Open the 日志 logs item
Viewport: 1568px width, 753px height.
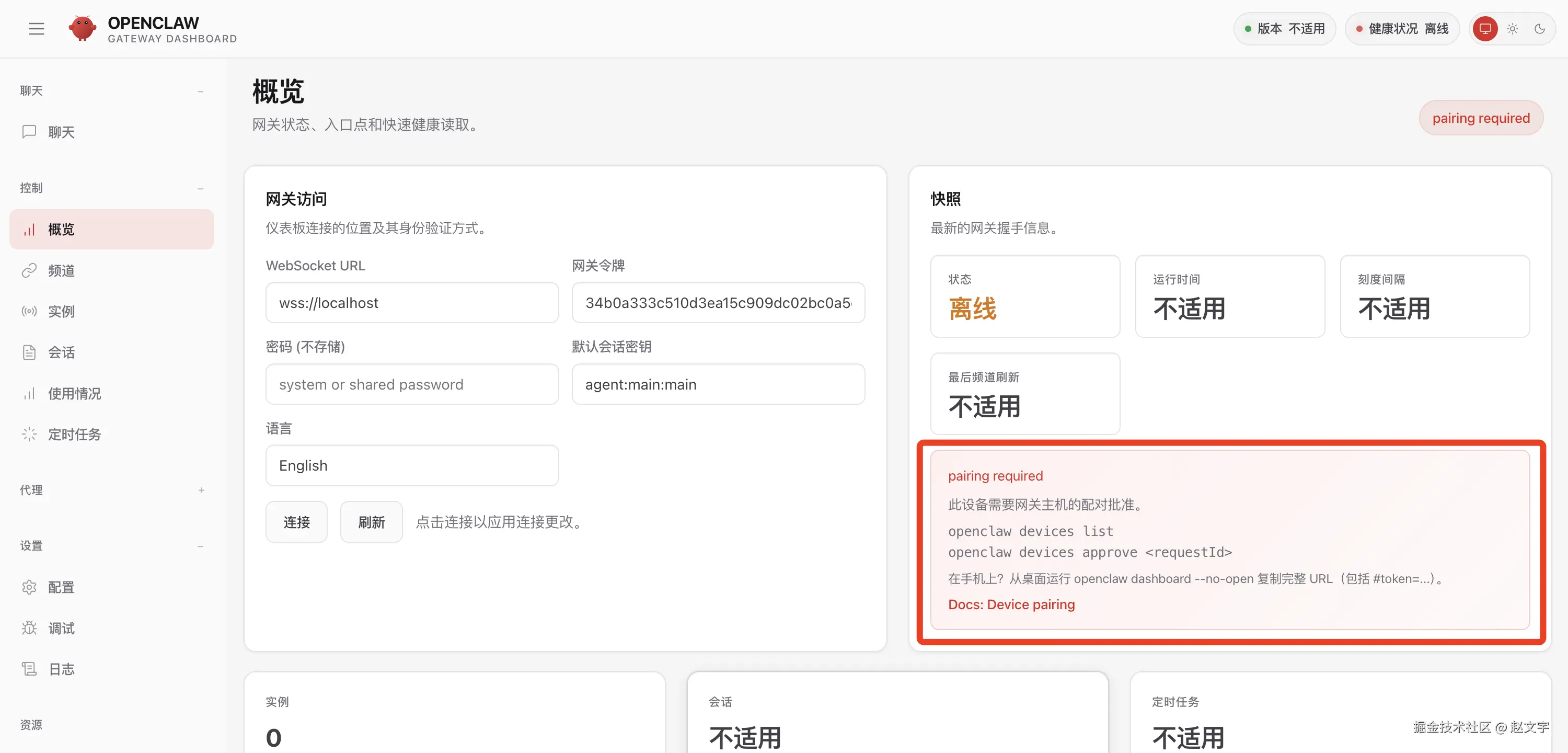pyautogui.click(x=61, y=669)
